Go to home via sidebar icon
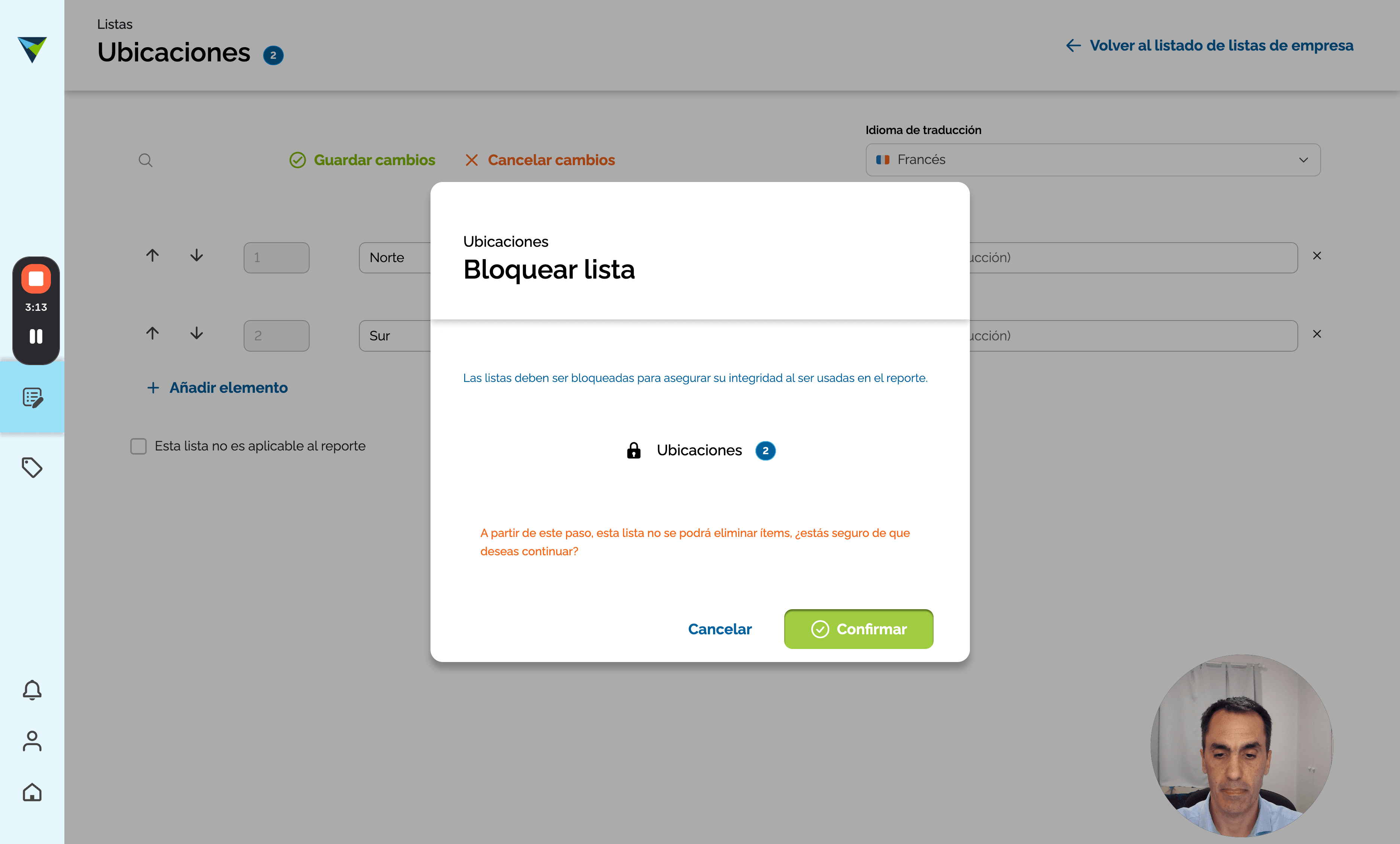Viewport: 1400px width, 844px height. 33,792
